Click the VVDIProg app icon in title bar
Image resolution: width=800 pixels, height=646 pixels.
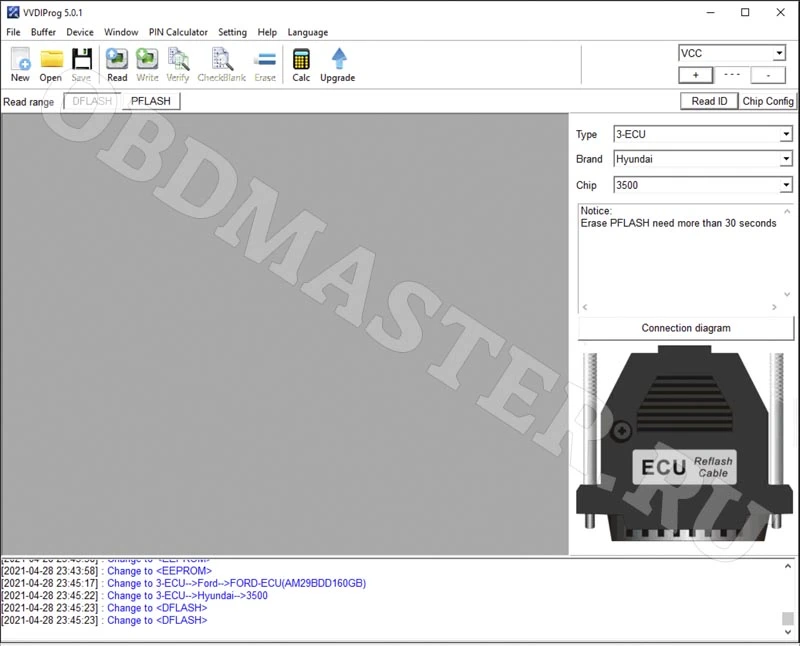click(x=13, y=12)
